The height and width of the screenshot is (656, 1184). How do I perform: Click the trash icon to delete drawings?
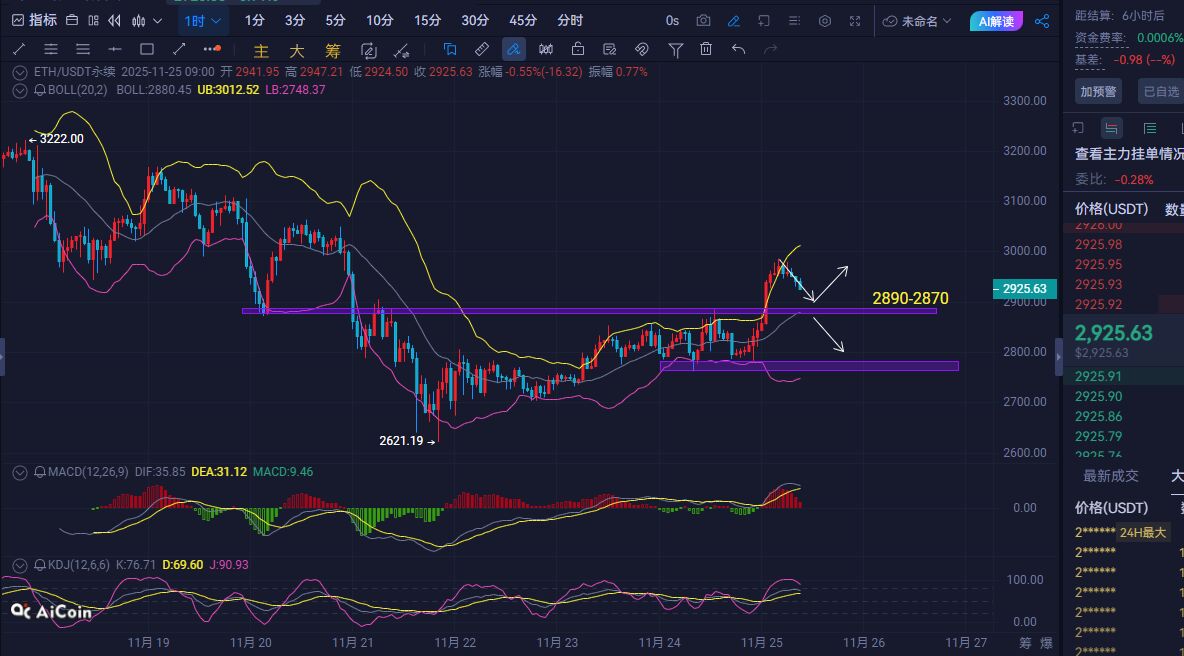click(706, 49)
